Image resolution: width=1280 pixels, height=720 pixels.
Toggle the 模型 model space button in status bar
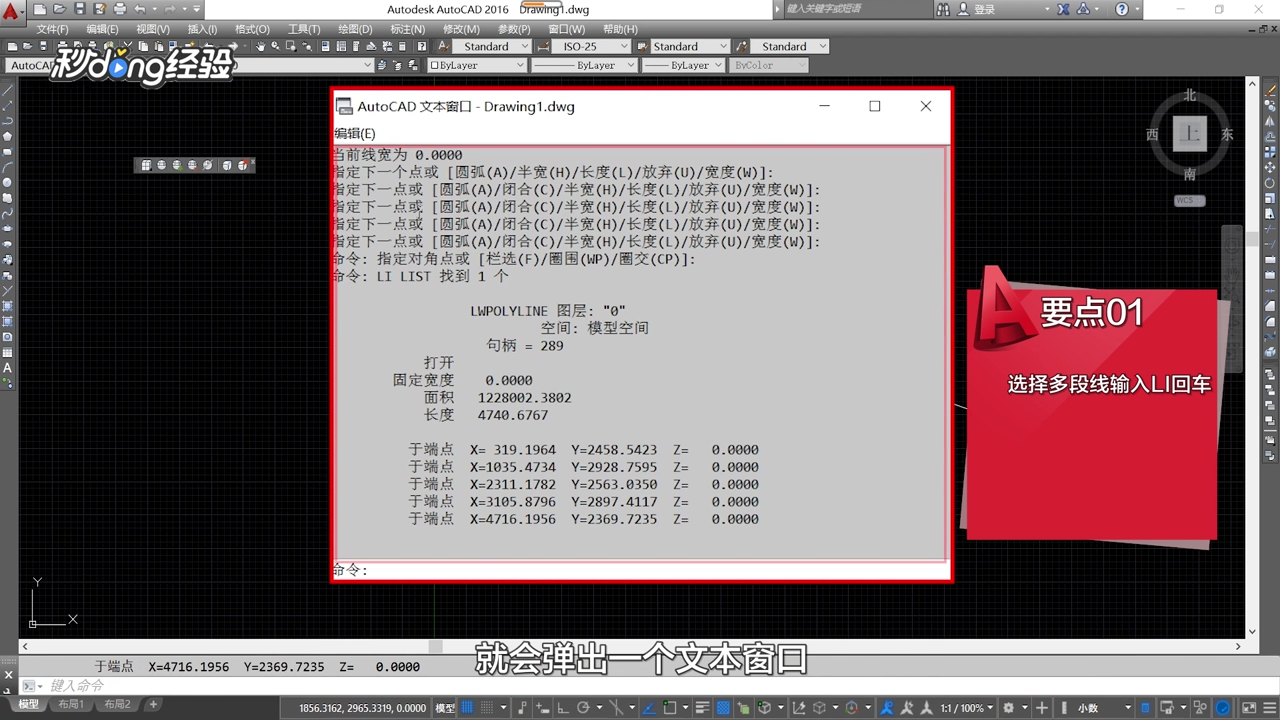tap(445, 707)
